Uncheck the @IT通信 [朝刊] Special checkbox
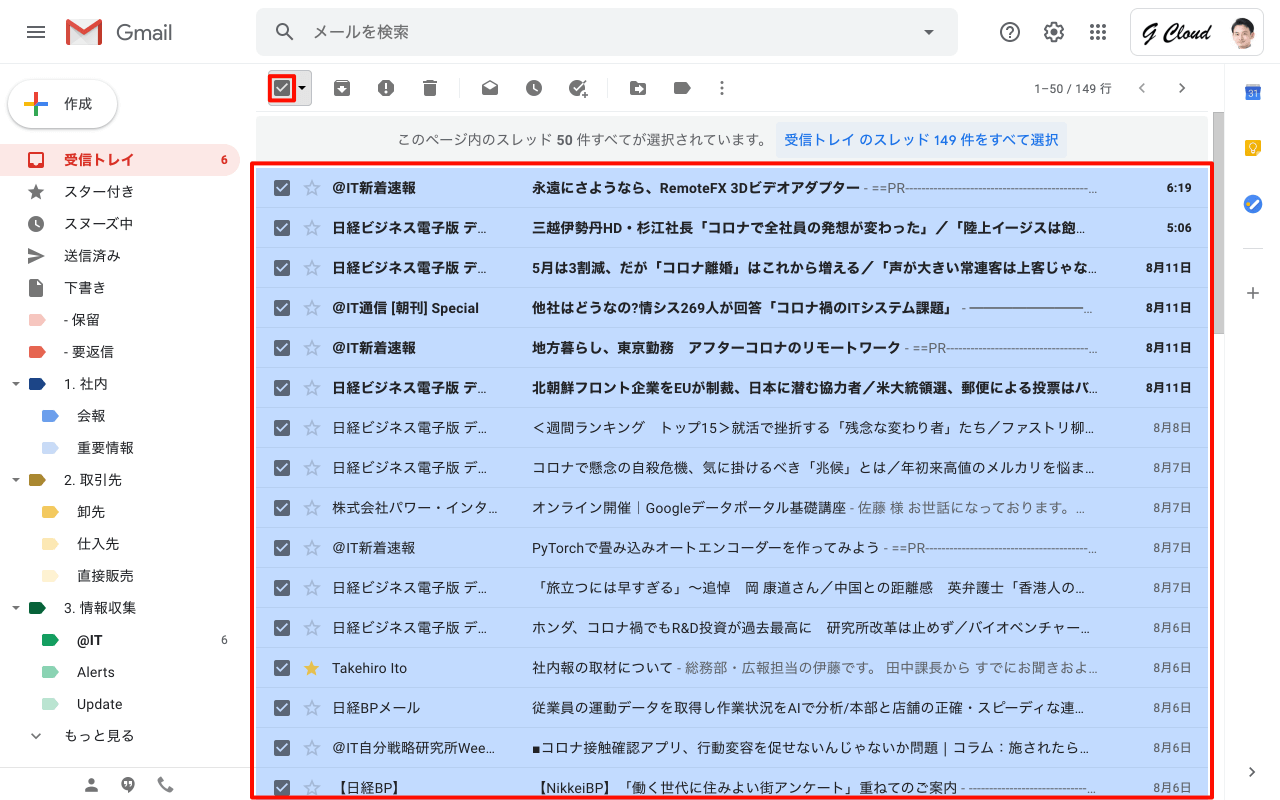The image size is (1280, 800). [282, 308]
